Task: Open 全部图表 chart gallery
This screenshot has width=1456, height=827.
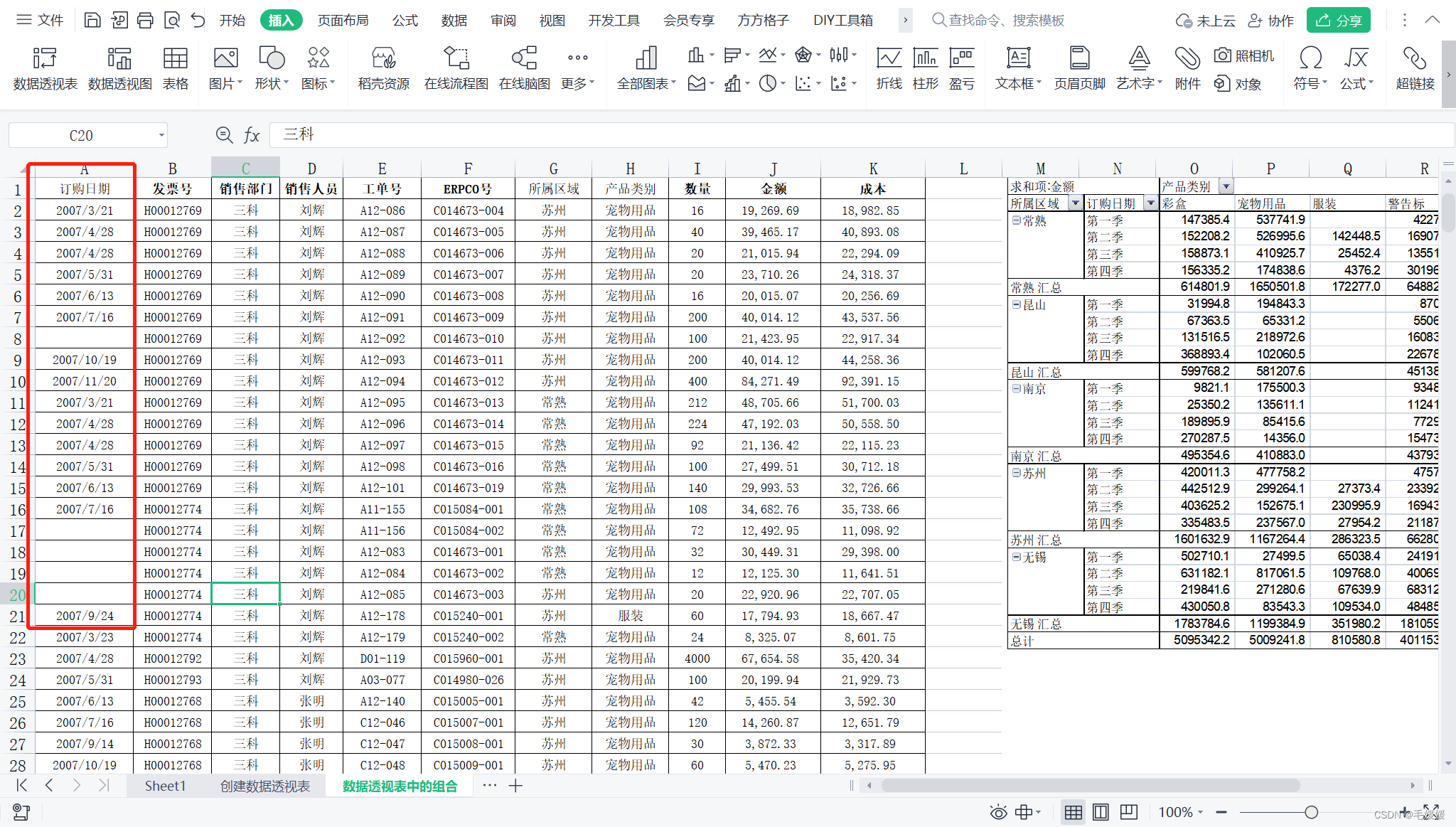Action: point(646,68)
